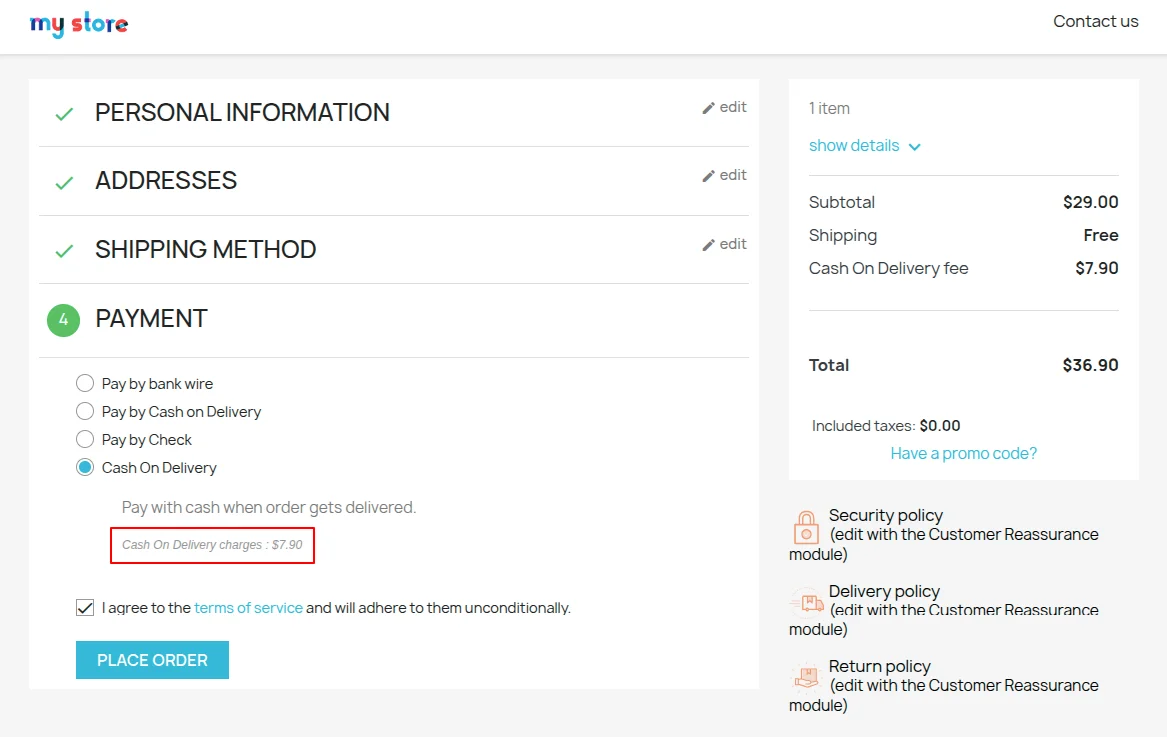This screenshot has width=1167, height=737.
Task: Click the pencil icon for Shipping Method
Action: point(709,246)
